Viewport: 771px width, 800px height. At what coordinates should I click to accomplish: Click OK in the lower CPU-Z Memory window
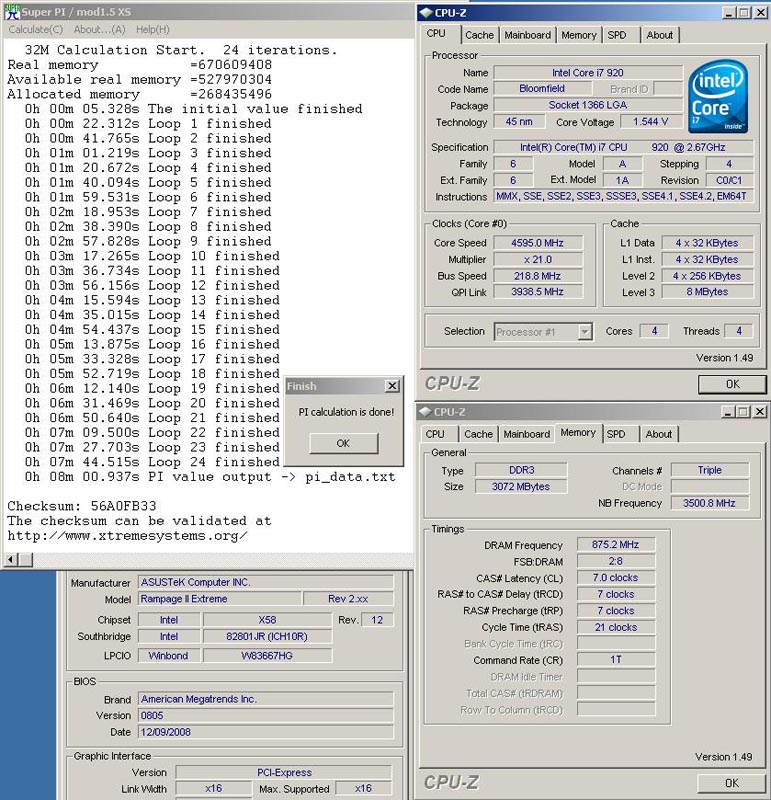[x=731, y=783]
